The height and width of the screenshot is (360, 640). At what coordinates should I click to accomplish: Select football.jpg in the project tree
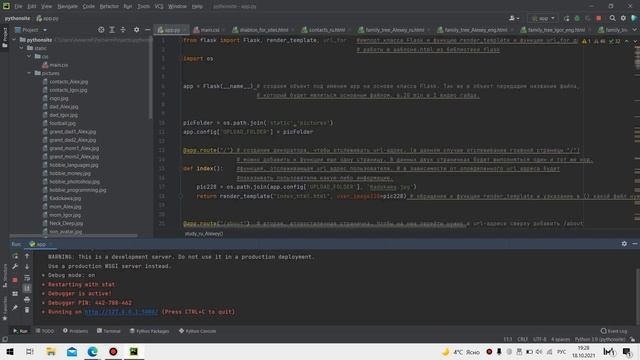(59, 123)
